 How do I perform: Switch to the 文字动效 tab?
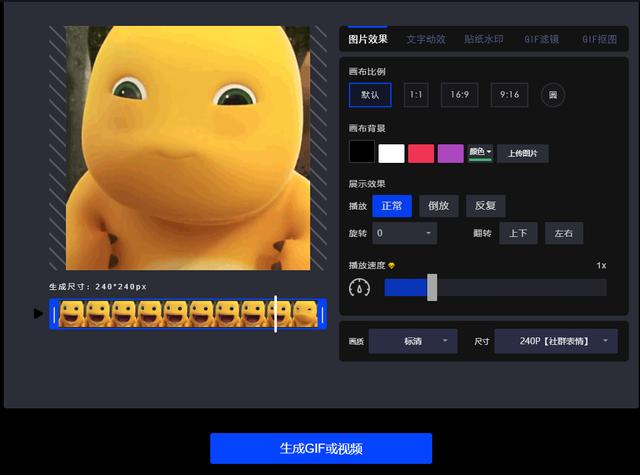click(x=426, y=39)
